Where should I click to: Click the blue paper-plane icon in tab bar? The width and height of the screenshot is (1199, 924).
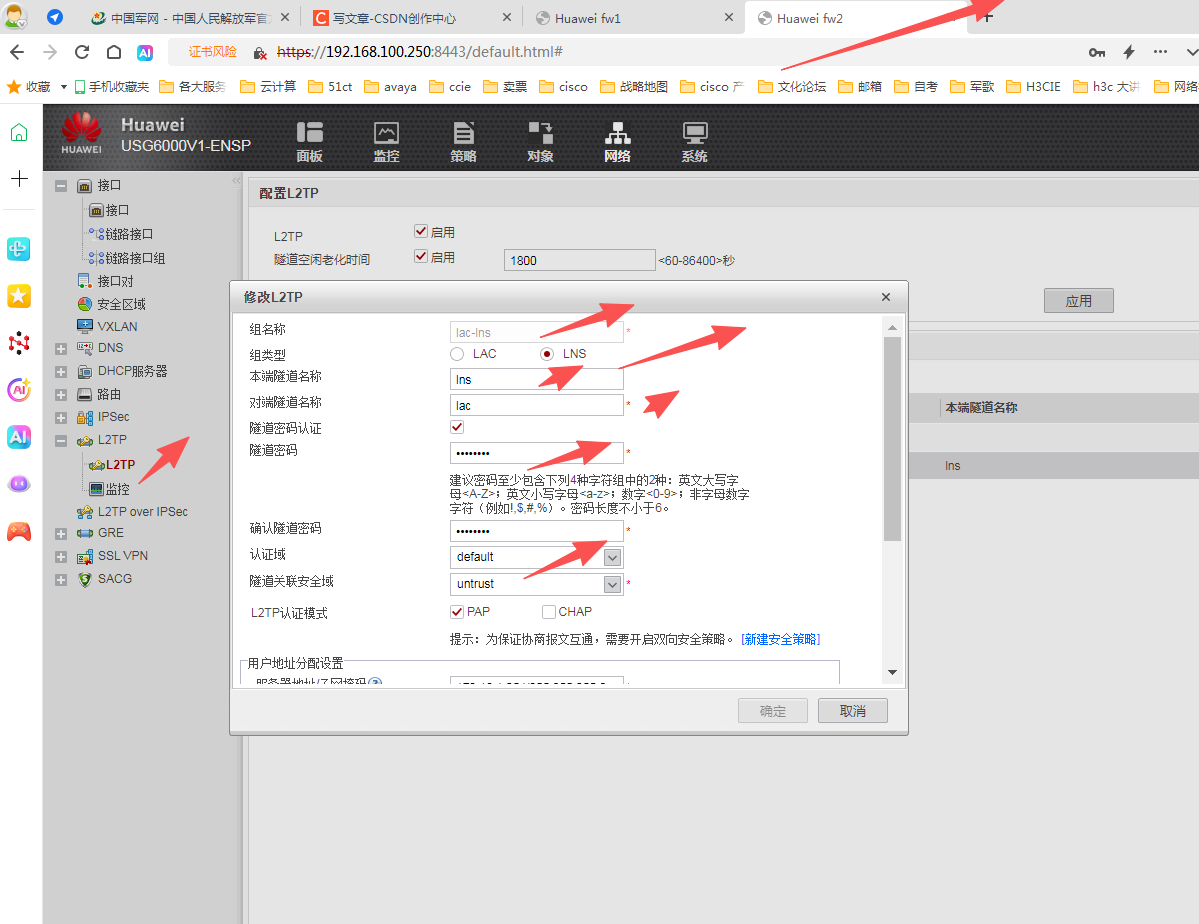pos(55,17)
